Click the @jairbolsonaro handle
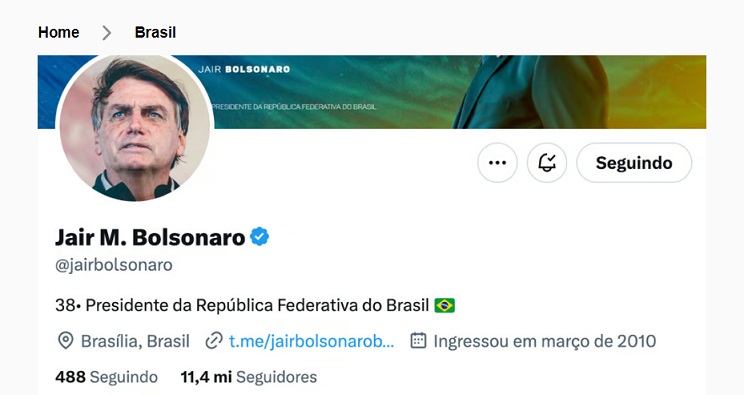This screenshot has height=395, width=744. 114,265
